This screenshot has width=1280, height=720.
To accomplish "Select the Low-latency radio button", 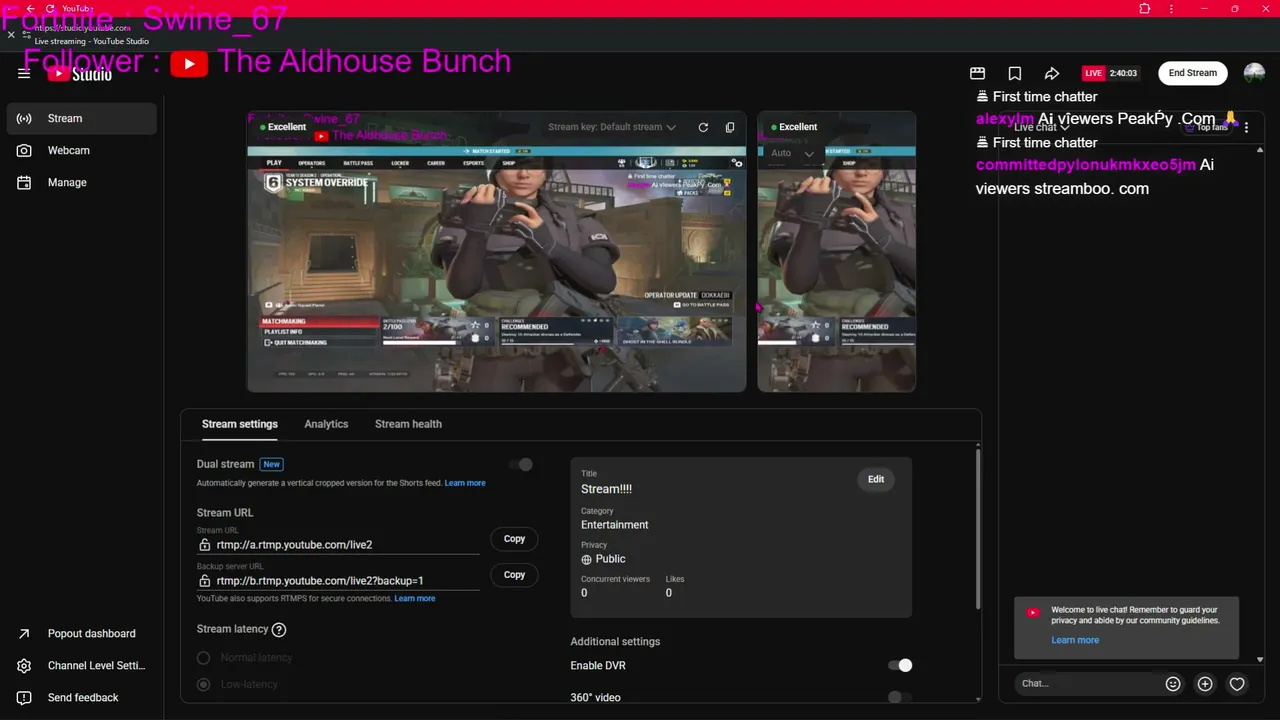I will 203,685.
